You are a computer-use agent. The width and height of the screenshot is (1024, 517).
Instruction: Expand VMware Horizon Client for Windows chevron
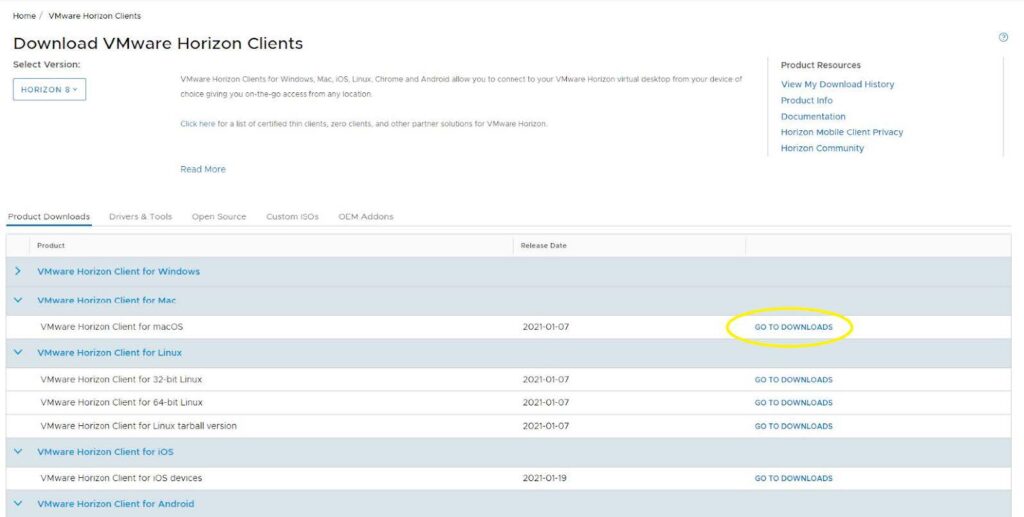18,271
